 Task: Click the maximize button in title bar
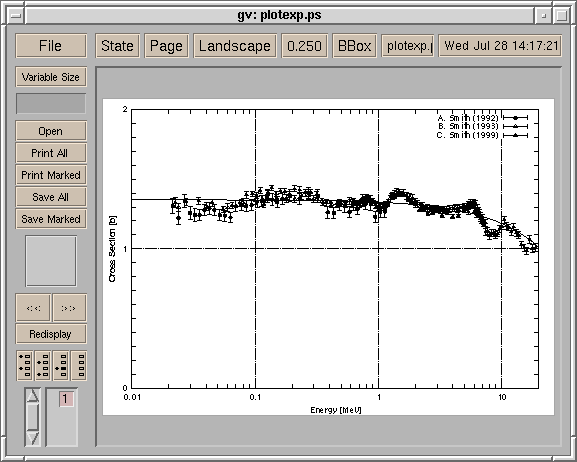coord(562,15)
